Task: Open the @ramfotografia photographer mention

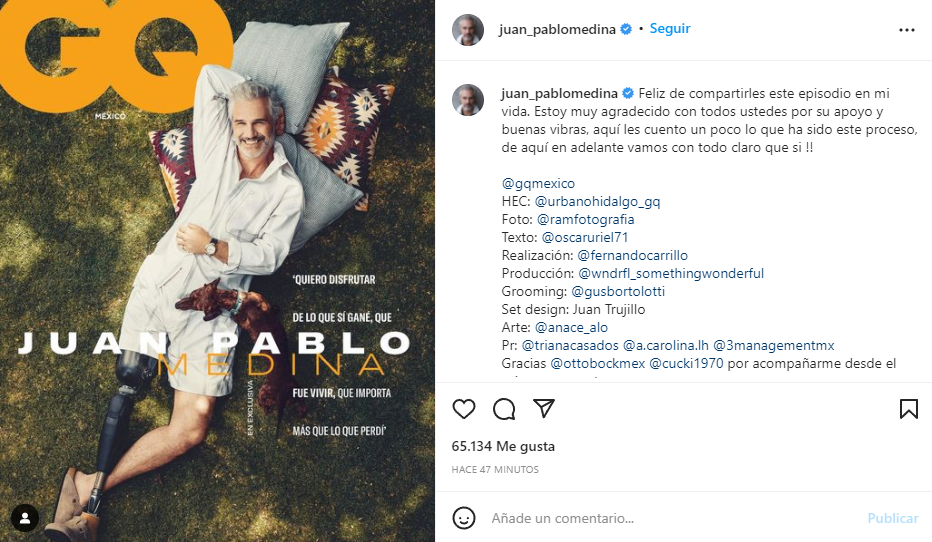Action: click(x=585, y=219)
